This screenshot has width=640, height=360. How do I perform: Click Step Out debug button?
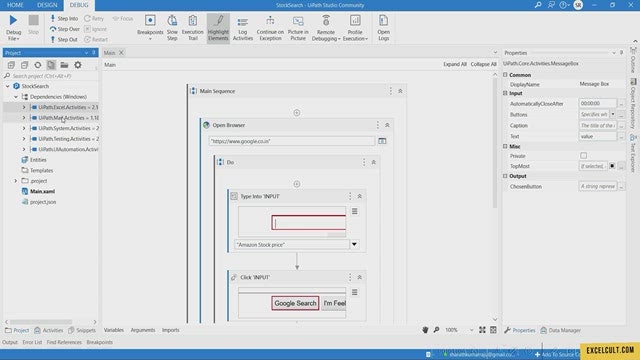tap(64, 40)
